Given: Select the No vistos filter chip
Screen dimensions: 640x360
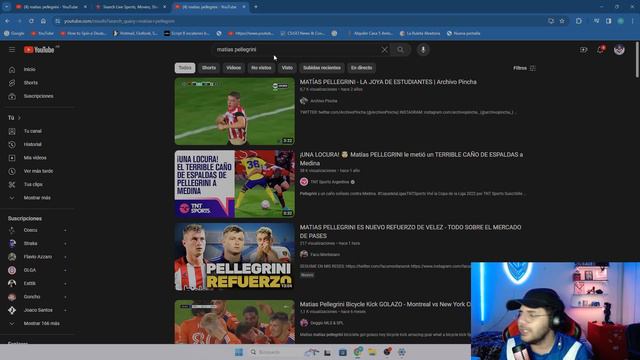Looking at the screenshot, I should click(261, 68).
